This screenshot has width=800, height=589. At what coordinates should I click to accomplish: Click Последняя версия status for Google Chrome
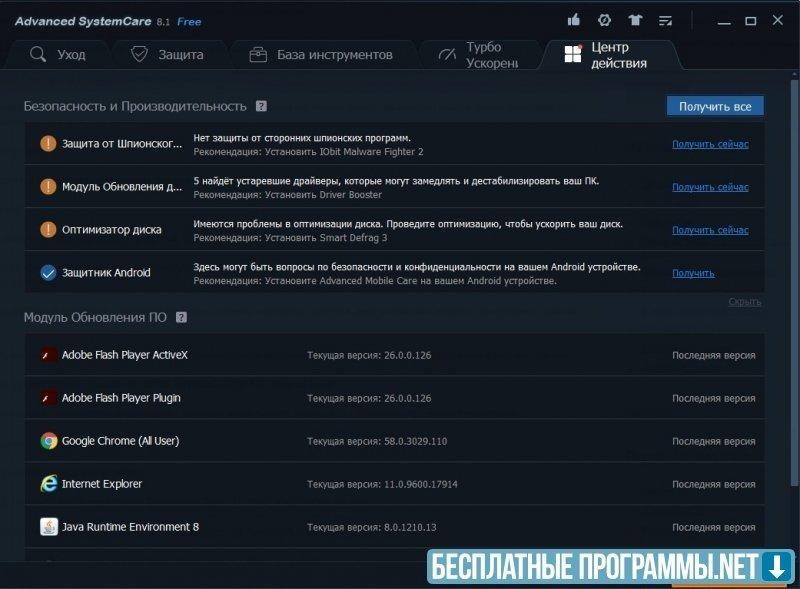[713, 441]
